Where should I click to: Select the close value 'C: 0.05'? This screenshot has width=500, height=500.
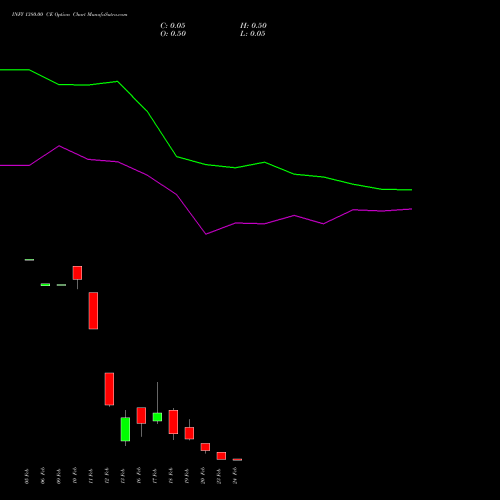tap(173, 26)
